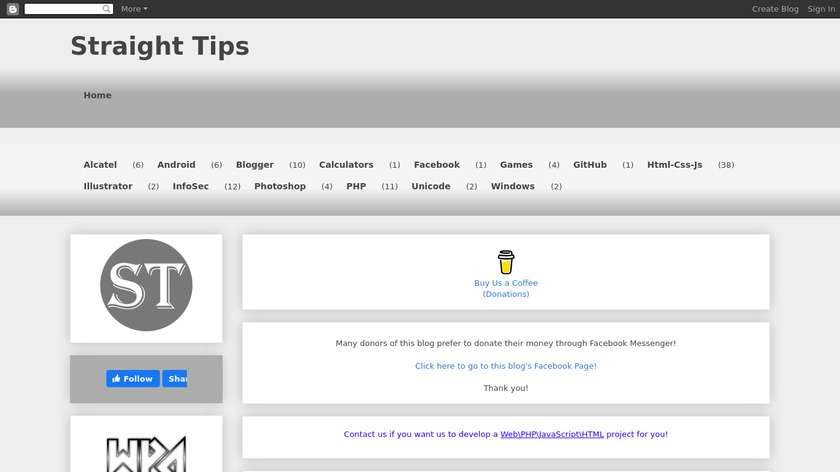Open the Illustrator label
The width and height of the screenshot is (840, 472).
108,186
